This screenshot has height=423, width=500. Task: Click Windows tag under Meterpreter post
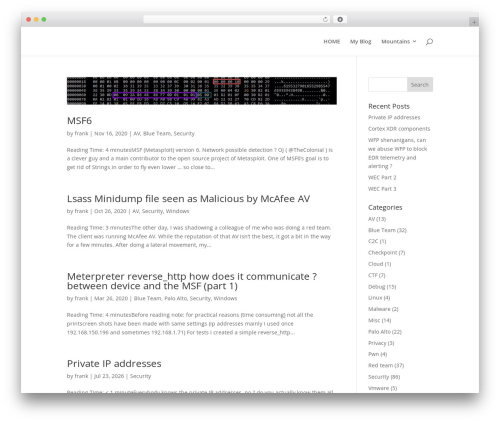(225, 298)
